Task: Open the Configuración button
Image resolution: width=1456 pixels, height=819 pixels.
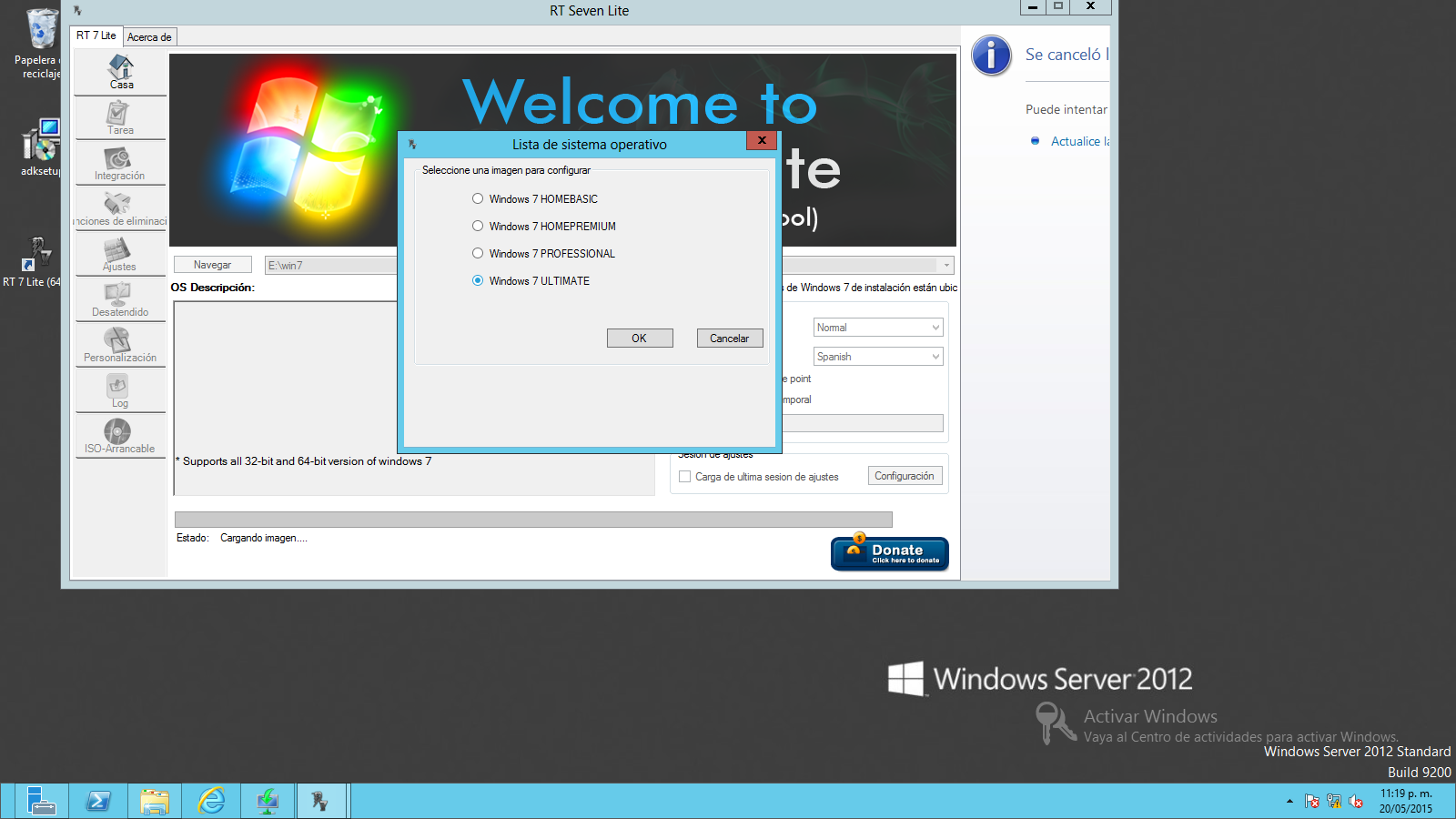Action: tap(905, 476)
